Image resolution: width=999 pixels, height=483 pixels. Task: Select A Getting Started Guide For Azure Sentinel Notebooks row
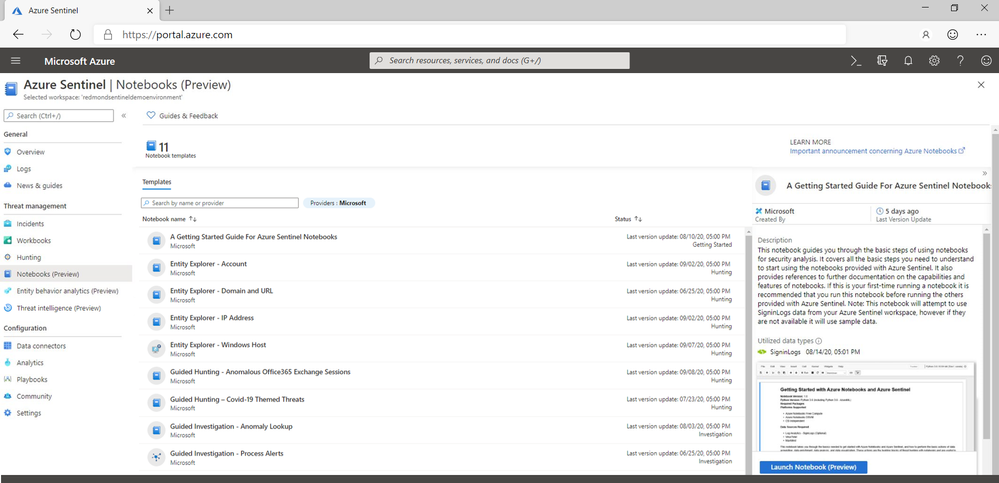click(442, 240)
